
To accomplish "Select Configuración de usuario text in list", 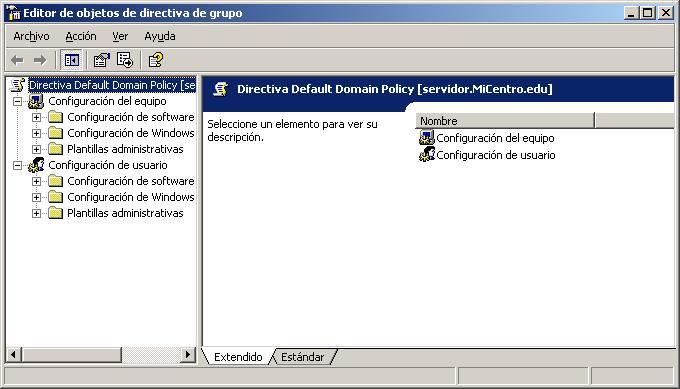I will [x=496, y=155].
